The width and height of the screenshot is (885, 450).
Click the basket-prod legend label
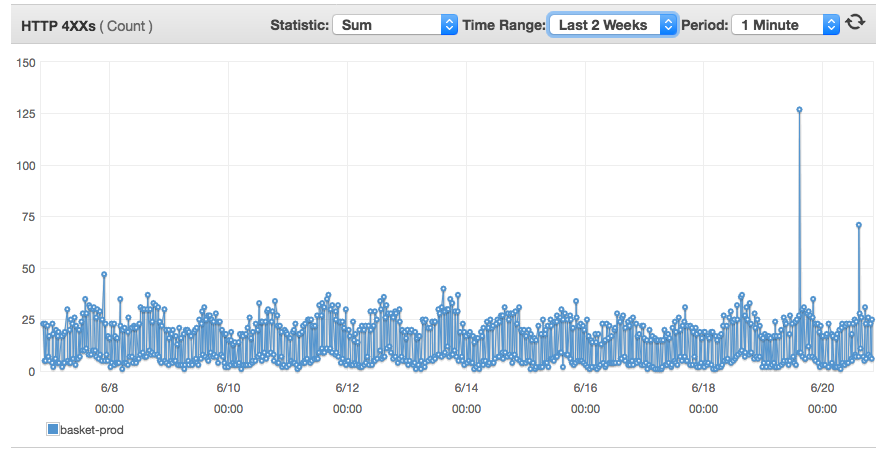(x=91, y=430)
